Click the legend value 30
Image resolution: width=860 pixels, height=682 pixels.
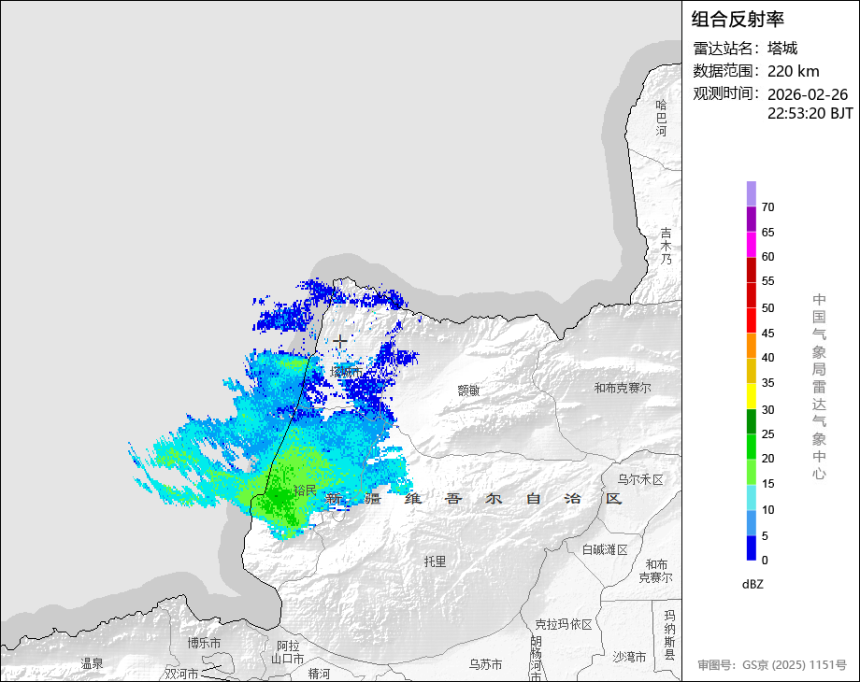click(768, 409)
